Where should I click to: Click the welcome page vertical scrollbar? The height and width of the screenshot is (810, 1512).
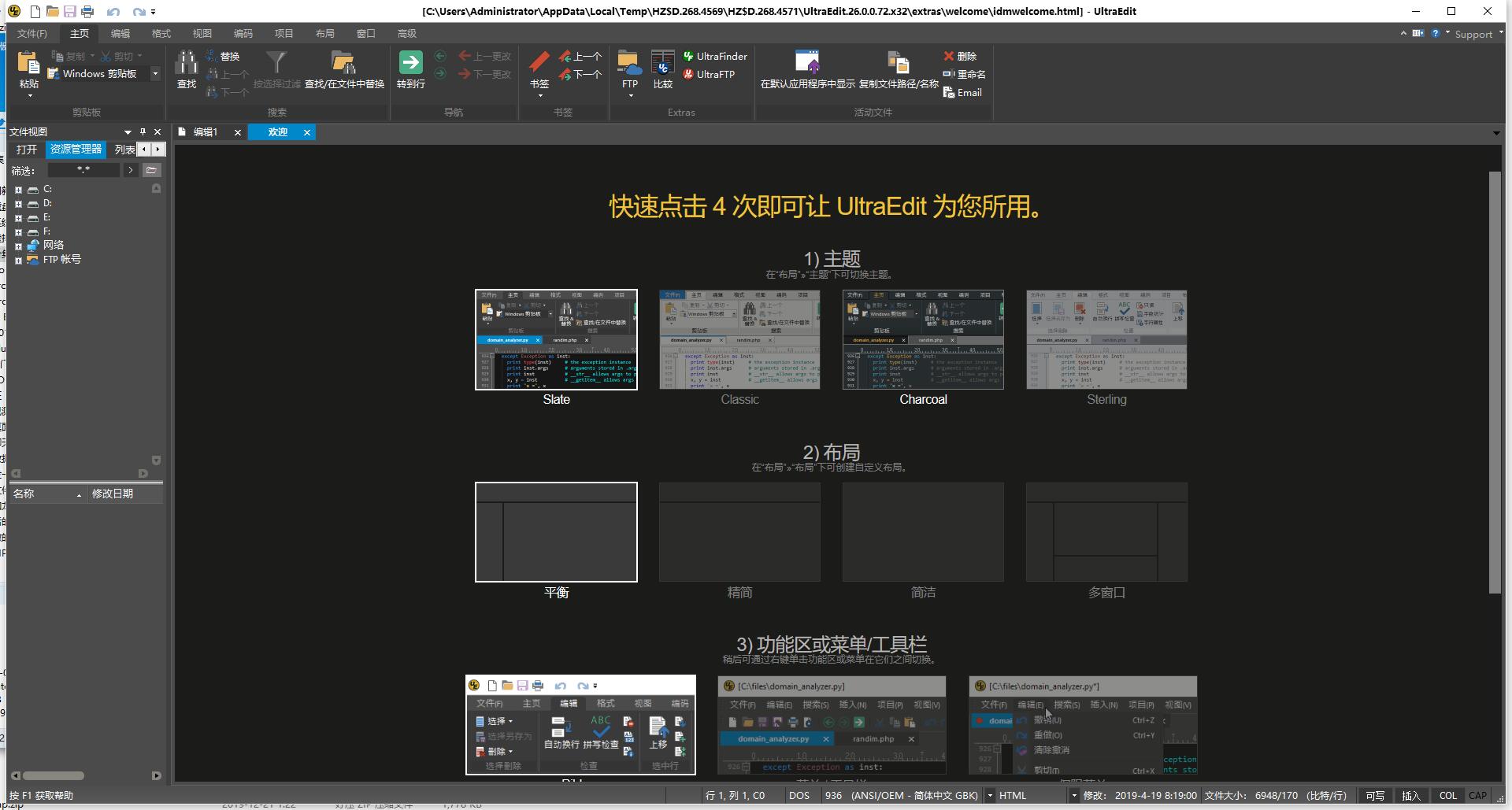[1495, 382]
